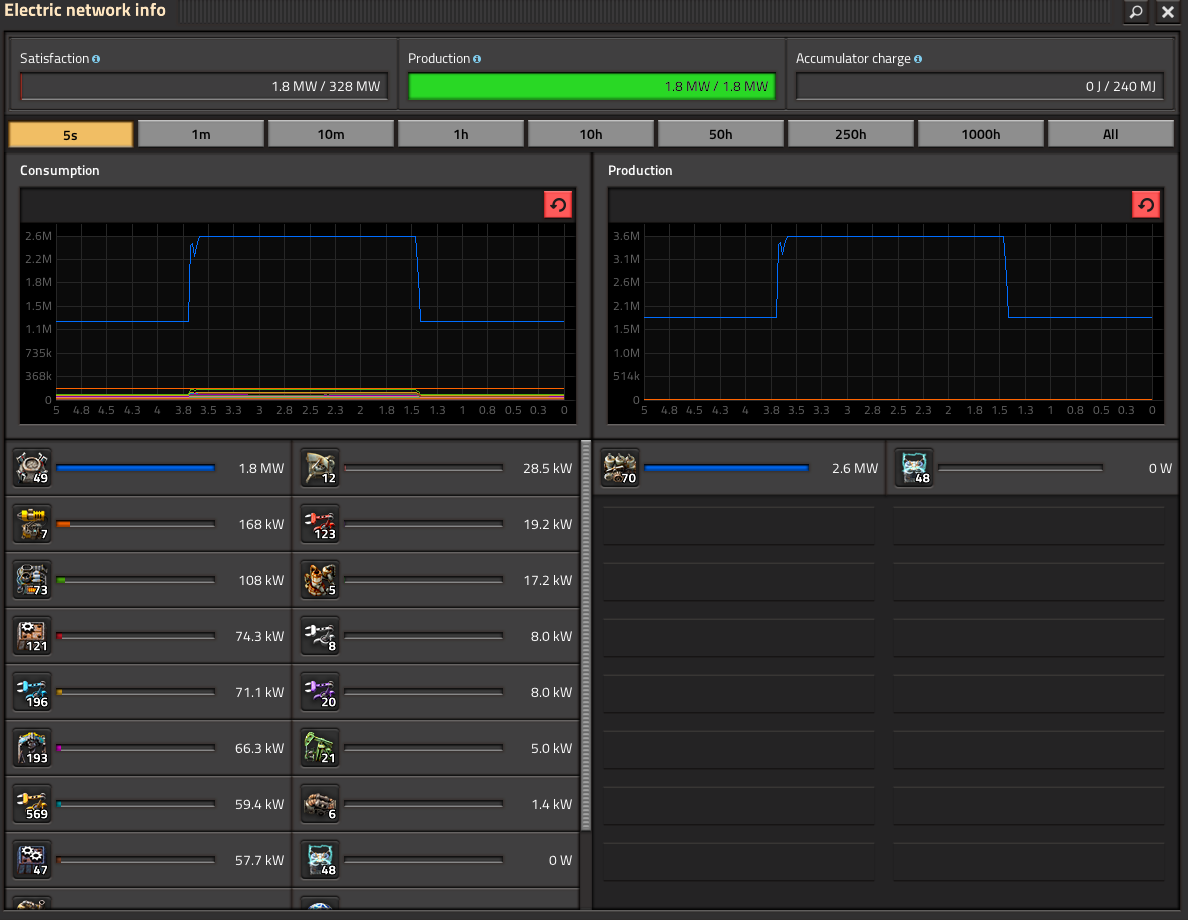
Task: Click the 57.7 kW consumption value
Action: coord(259,861)
